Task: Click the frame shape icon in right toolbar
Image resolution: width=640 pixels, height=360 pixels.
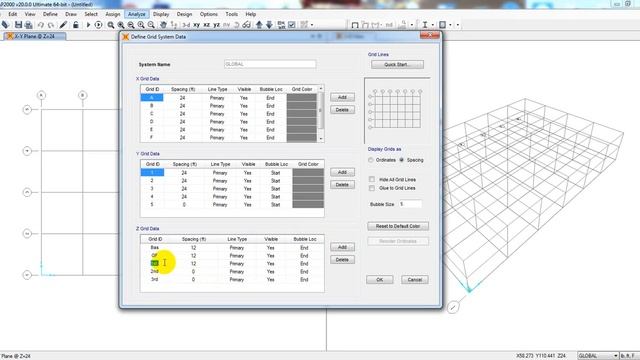Action: (x=355, y=25)
